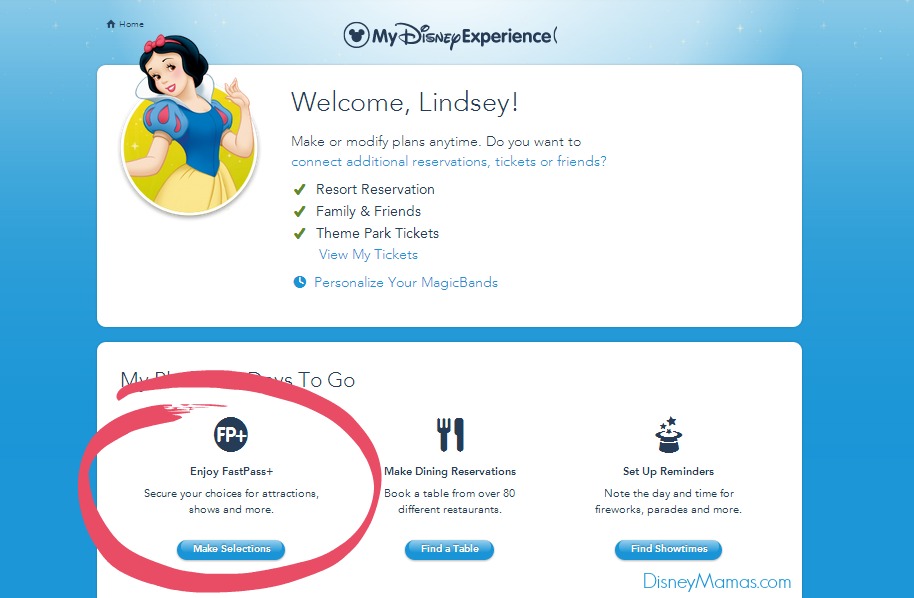The height and width of the screenshot is (598, 914).
Task: Select the Resort Reservation text
Action: pos(375,189)
